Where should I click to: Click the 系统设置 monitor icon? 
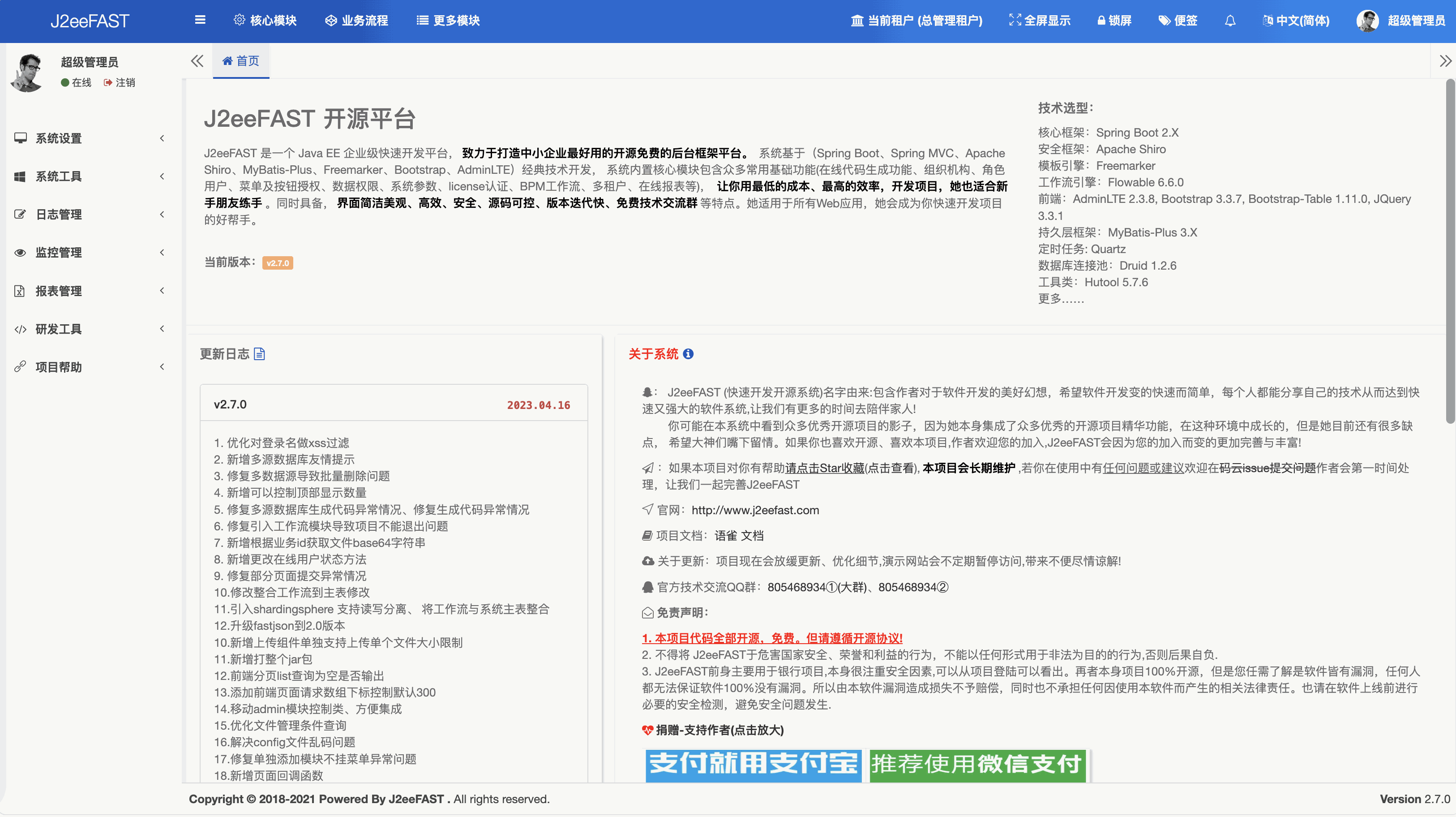(20, 138)
